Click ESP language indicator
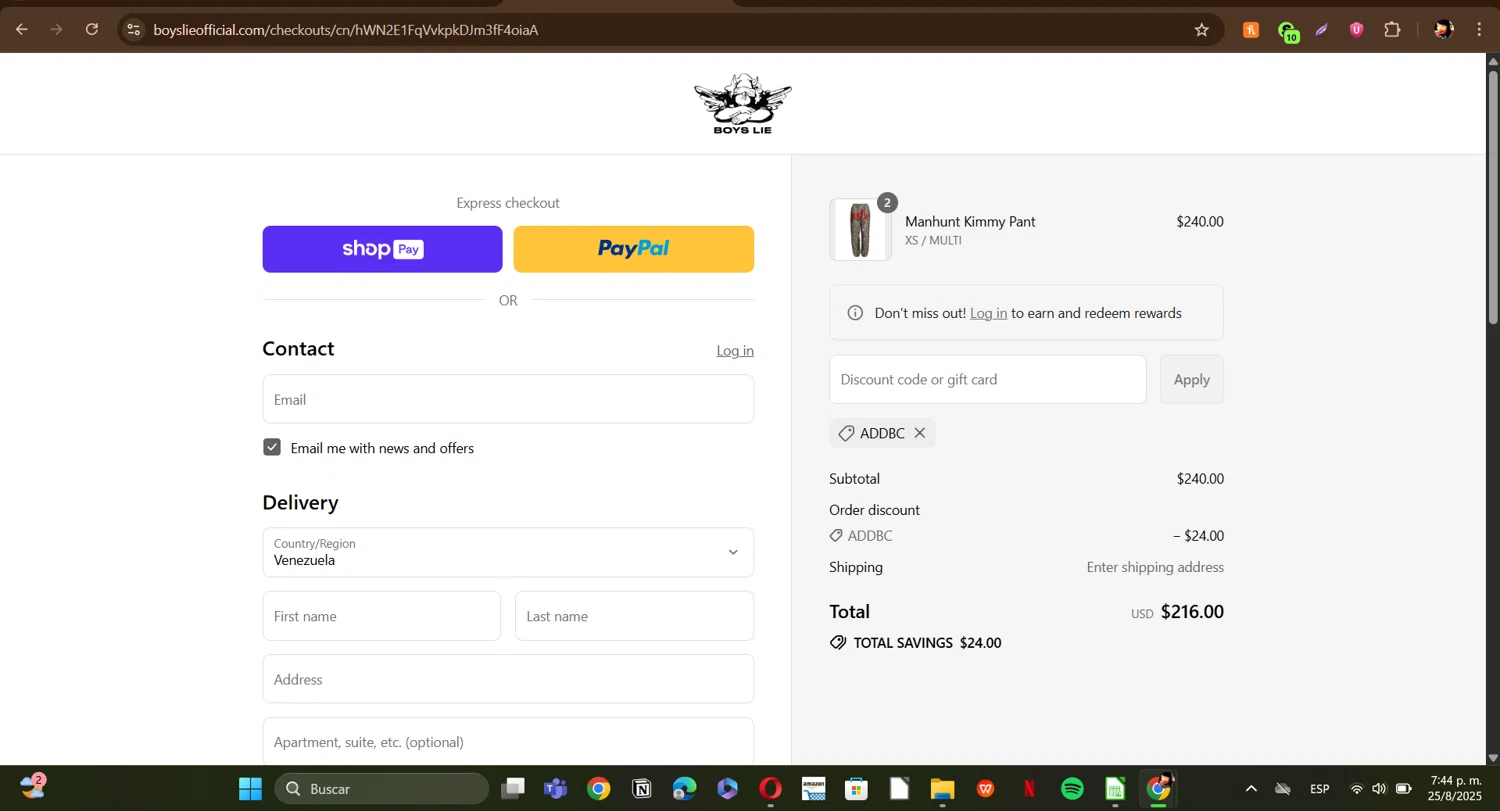The height and width of the screenshot is (811, 1500). (x=1320, y=789)
